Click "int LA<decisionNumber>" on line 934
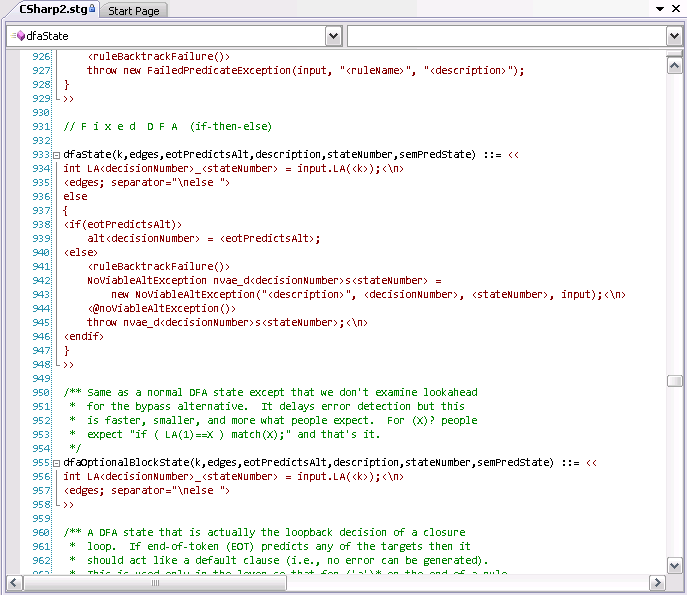687x595 pixels. click(x=129, y=169)
